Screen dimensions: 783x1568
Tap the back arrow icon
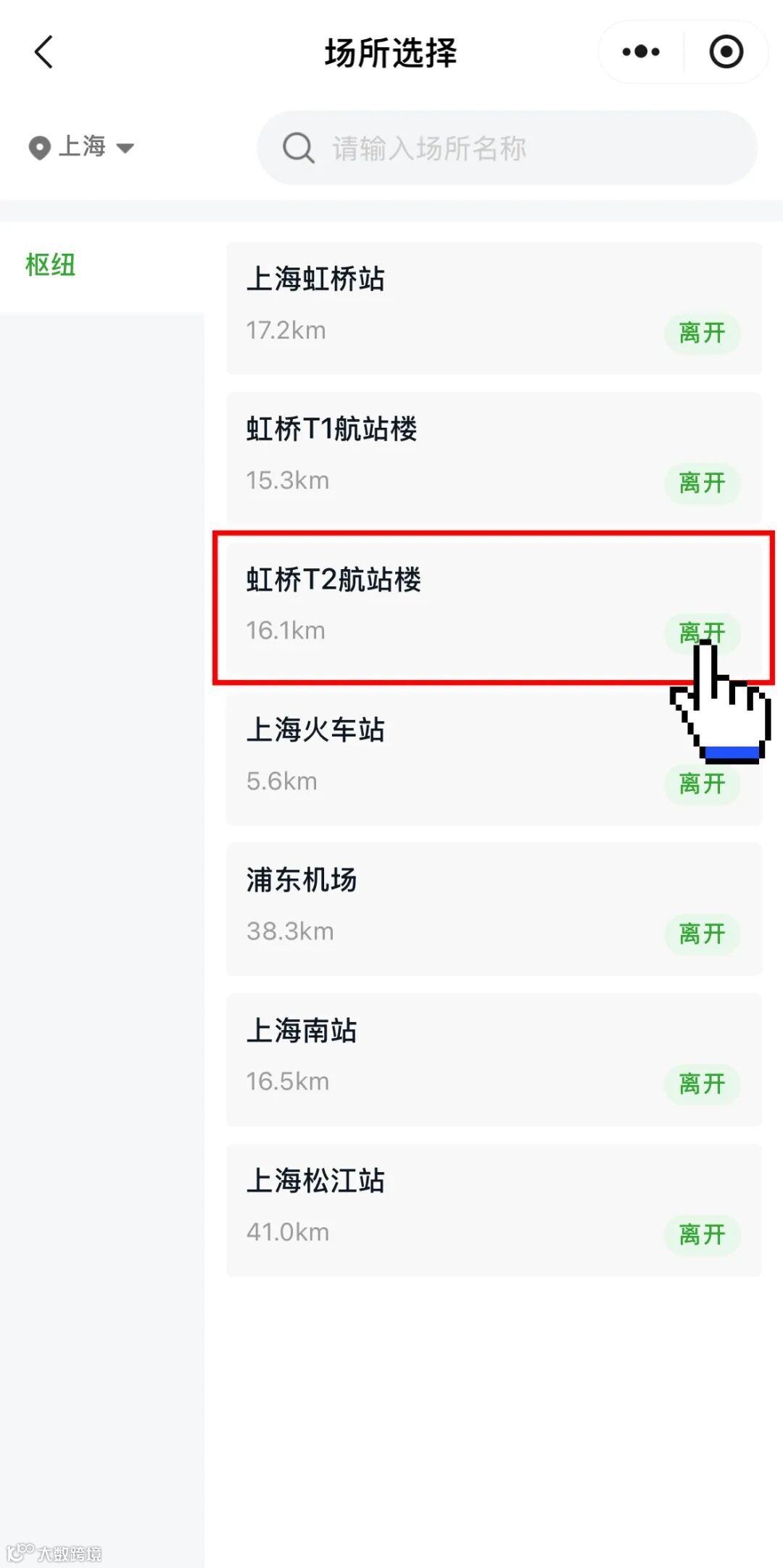tap(43, 52)
